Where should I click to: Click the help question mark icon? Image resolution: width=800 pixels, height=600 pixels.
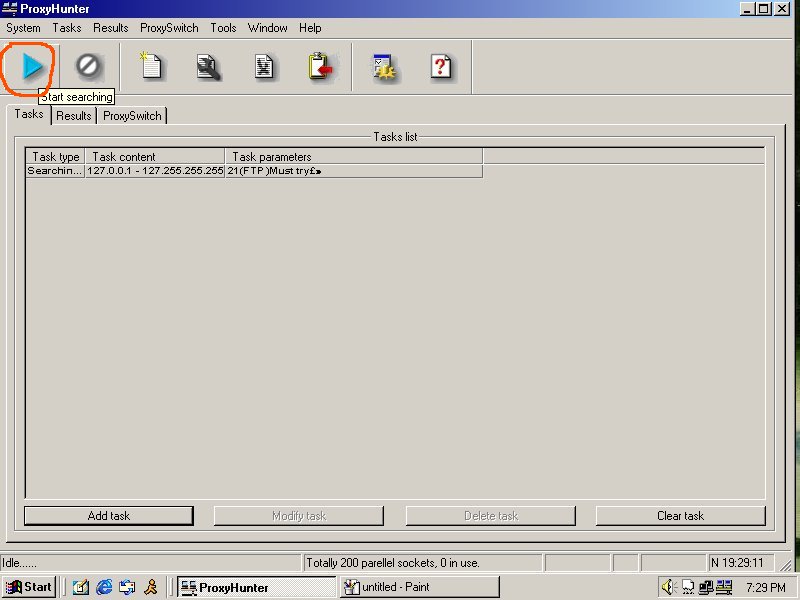[441, 67]
